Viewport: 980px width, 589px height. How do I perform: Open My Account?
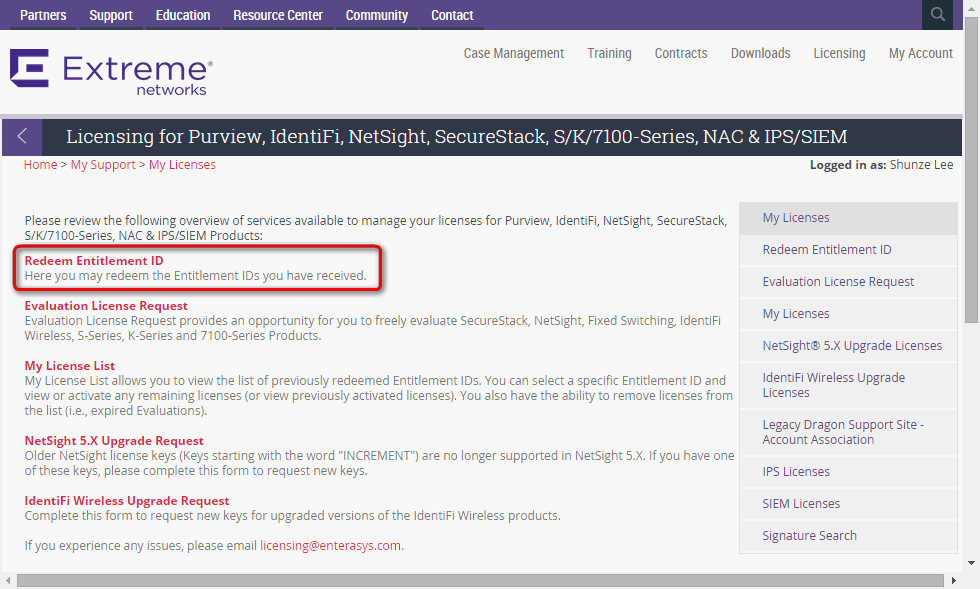921,53
